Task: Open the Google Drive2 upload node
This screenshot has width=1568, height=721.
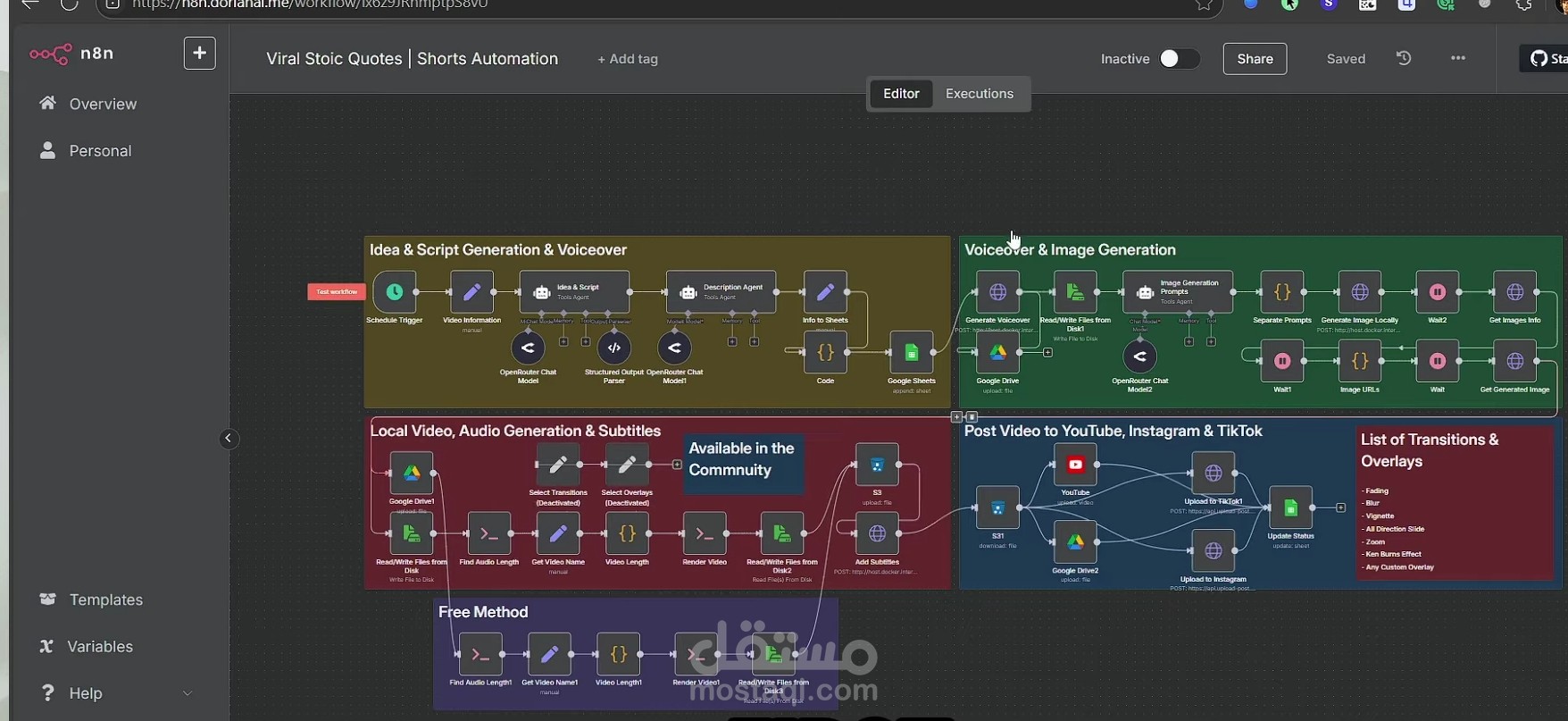Action: [x=1075, y=542]
